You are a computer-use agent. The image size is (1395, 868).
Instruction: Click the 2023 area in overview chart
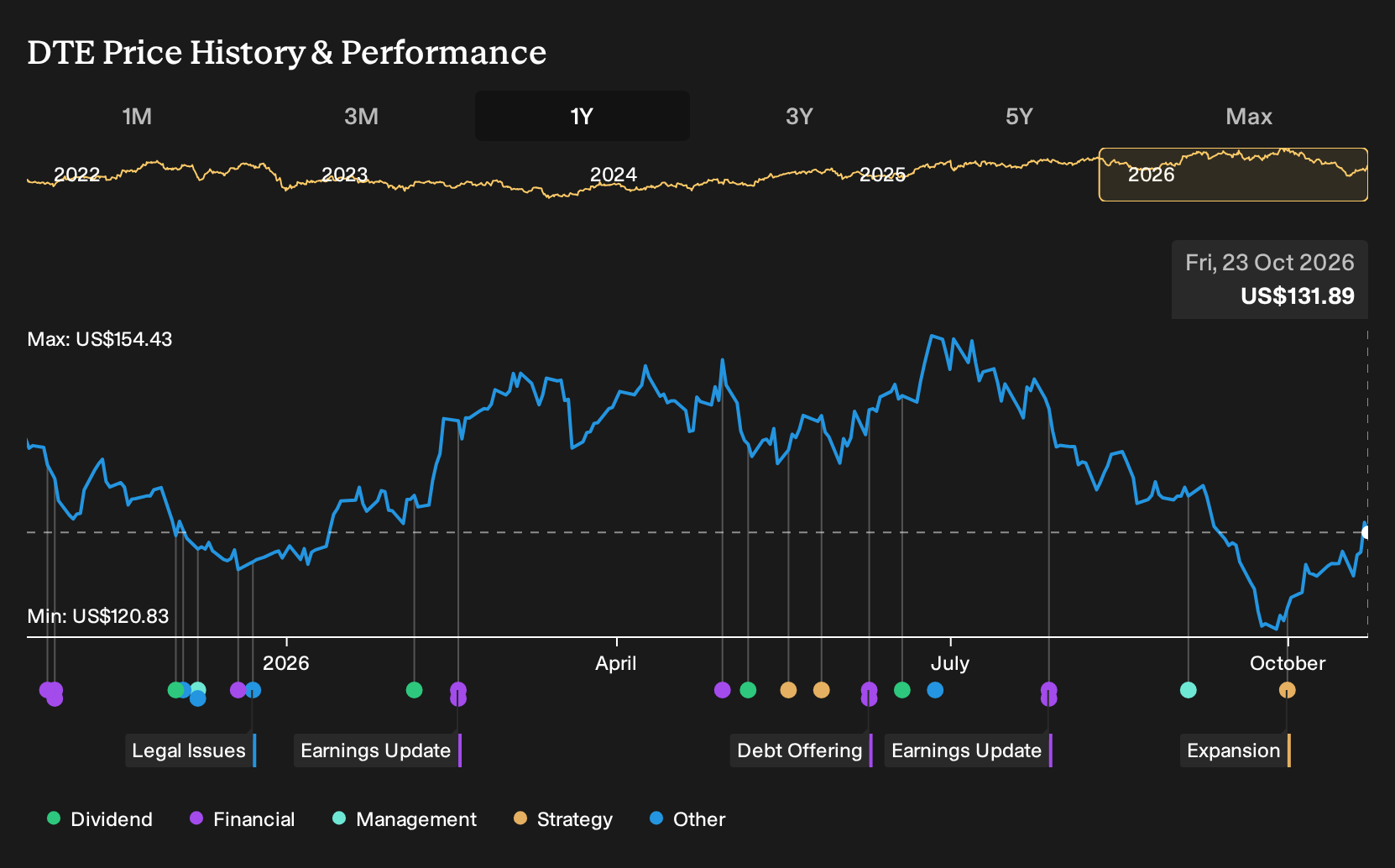pos(345,175)
